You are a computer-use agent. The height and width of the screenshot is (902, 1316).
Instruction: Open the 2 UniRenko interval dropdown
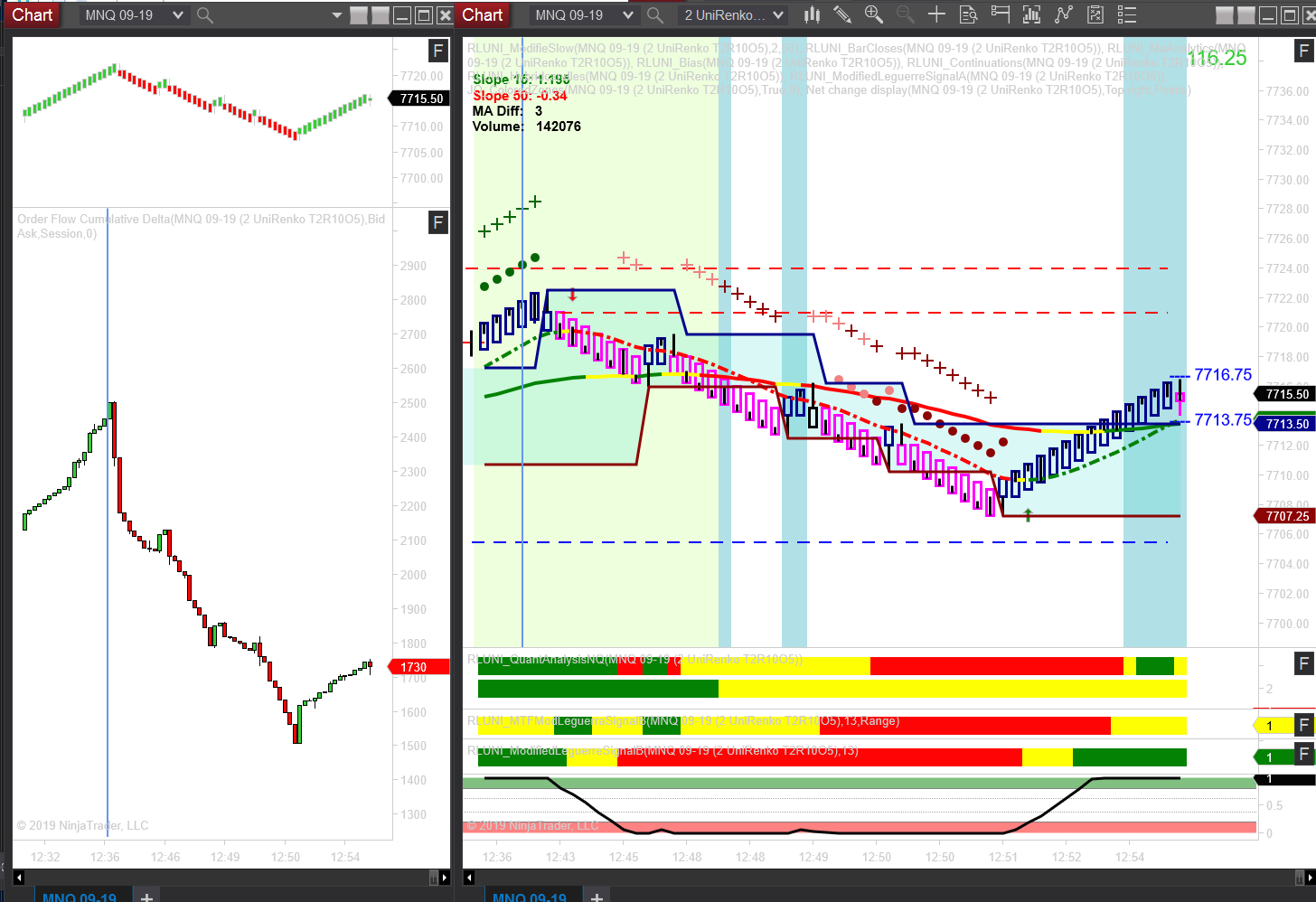(x=733, y=14)
